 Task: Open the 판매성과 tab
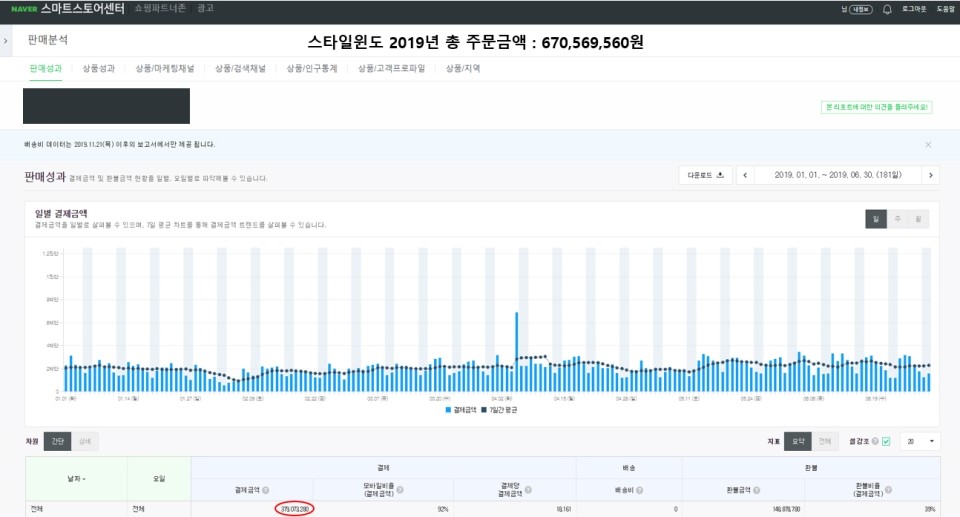click(x=46, y=69)
